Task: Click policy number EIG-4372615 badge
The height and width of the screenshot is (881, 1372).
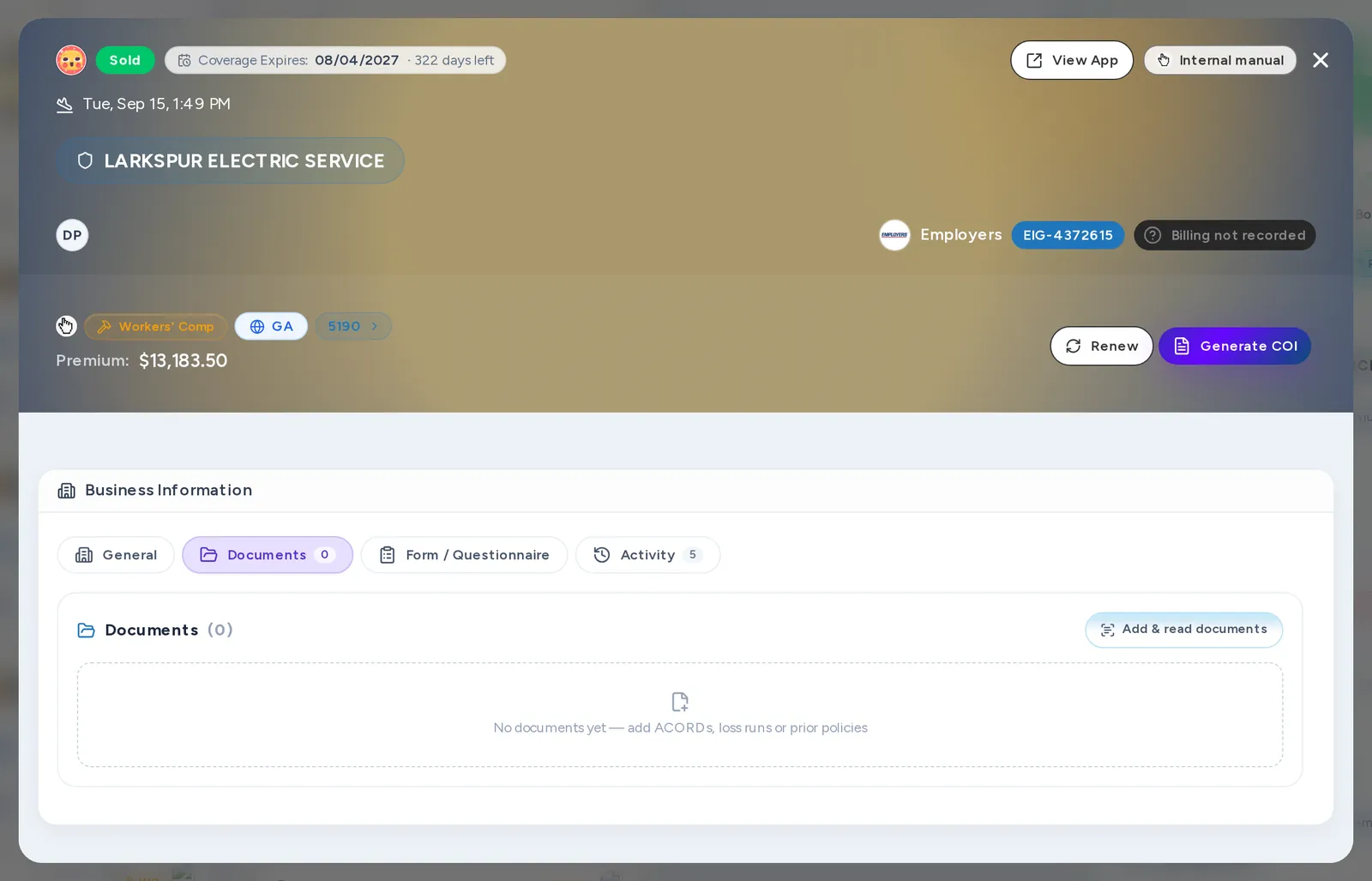Action: (x=1068, y=235)
